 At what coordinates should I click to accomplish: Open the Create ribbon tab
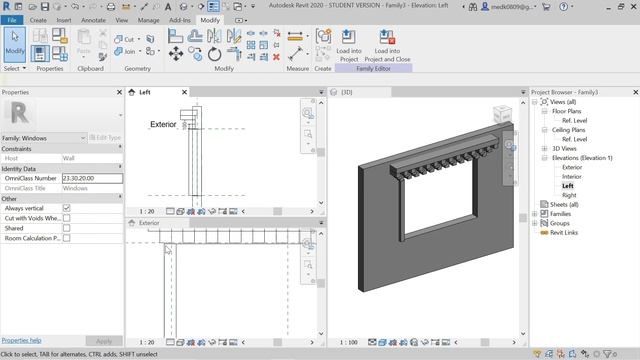[x=38, y=20]
